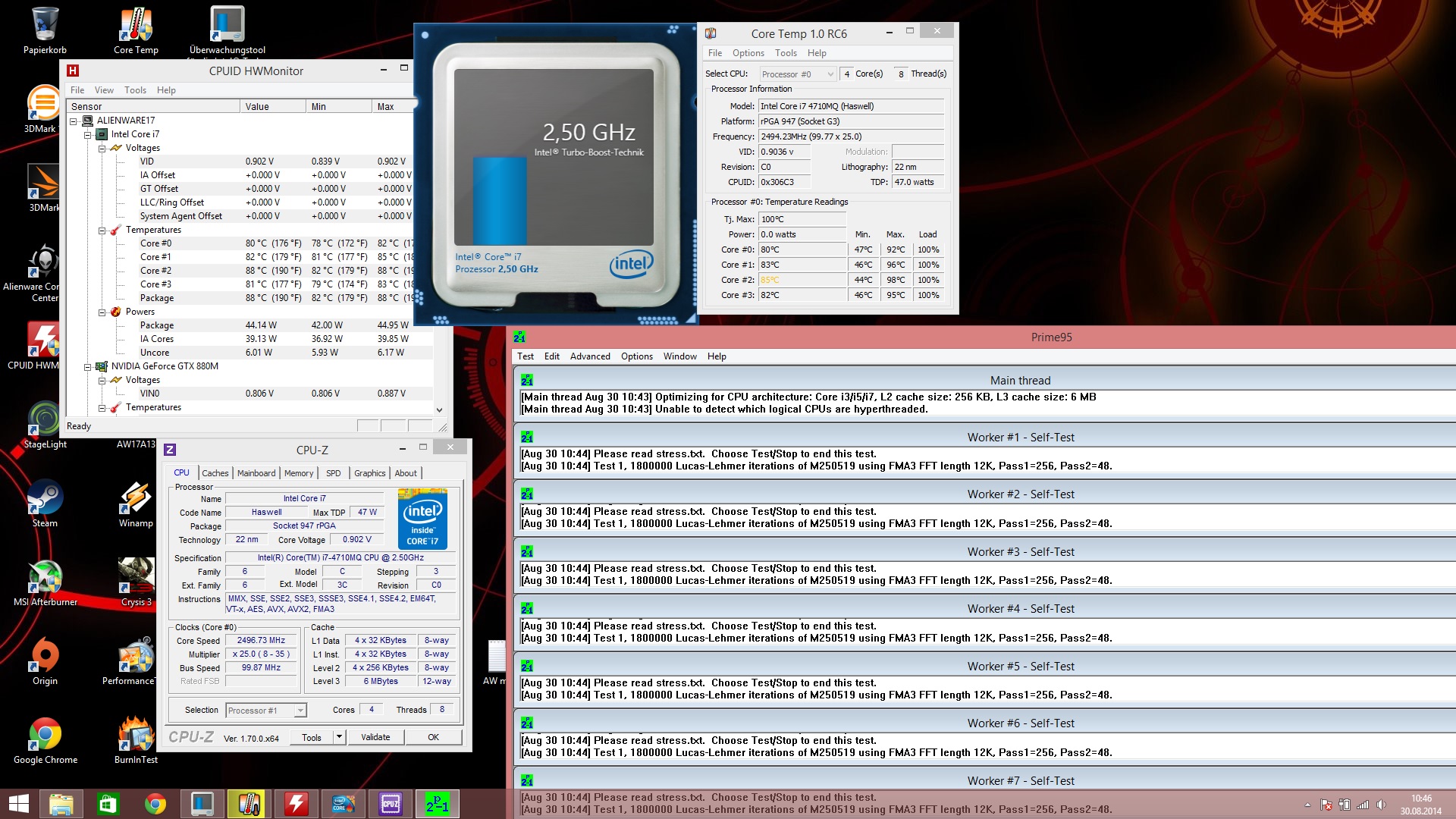Open the BurnInTest desktop shortcut
Image resolution: width=1456 pixels, height=819 pixels.
tap(136, 740)
